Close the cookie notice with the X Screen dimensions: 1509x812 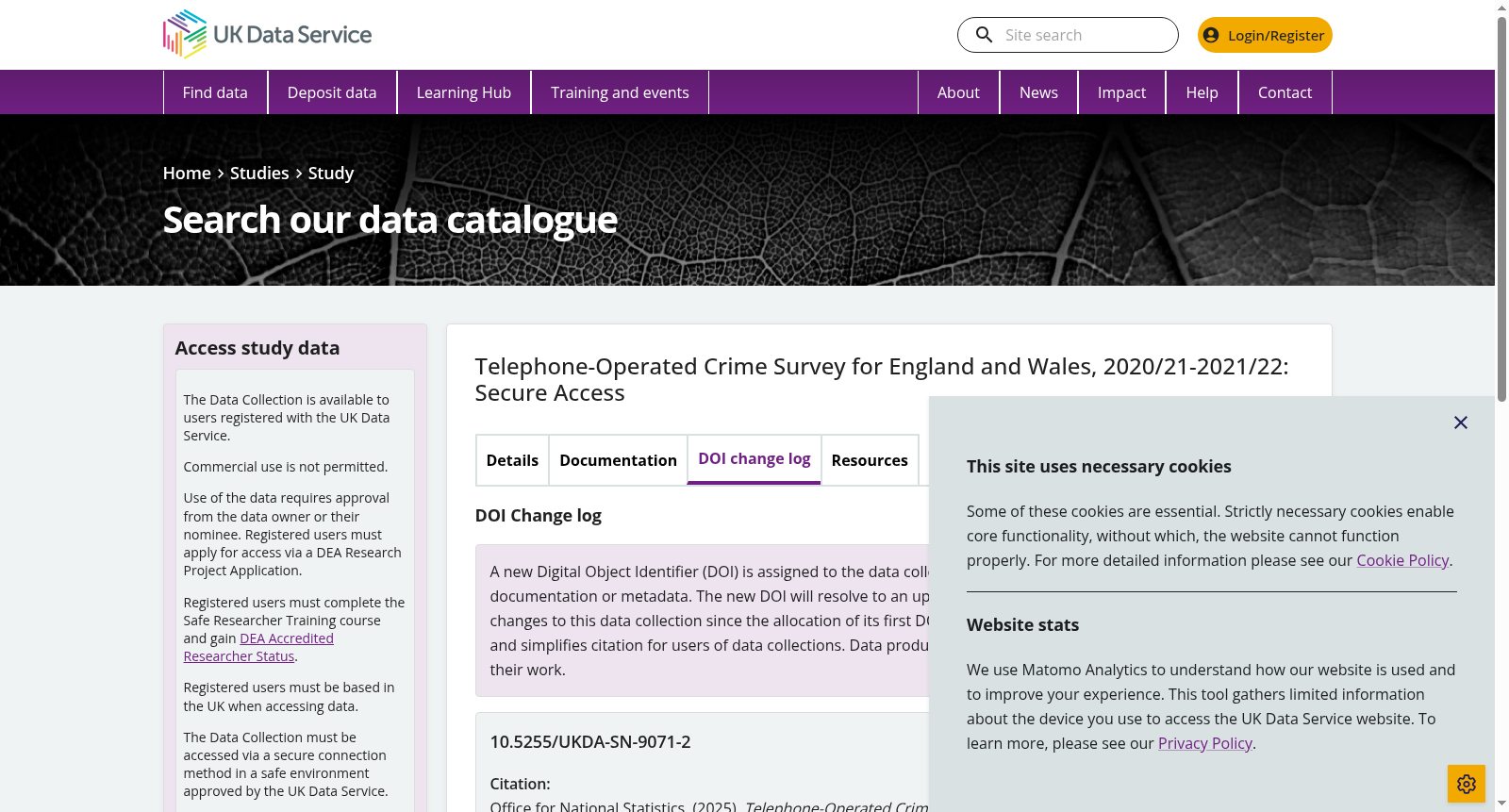coord(1461,423)
